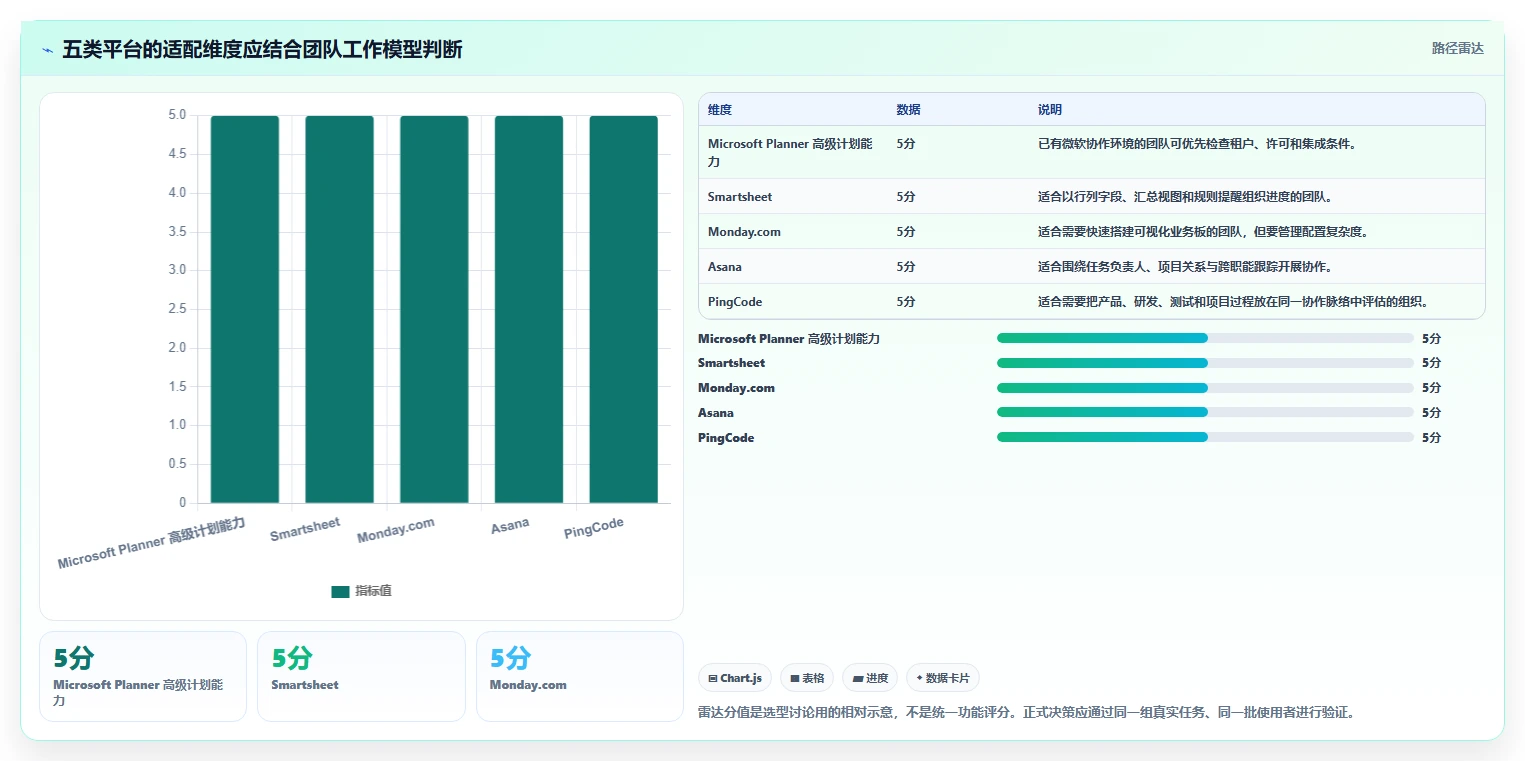1525x761 pixels.
Task: Click the Monday.com progress bar
Action: [1205, 388]
